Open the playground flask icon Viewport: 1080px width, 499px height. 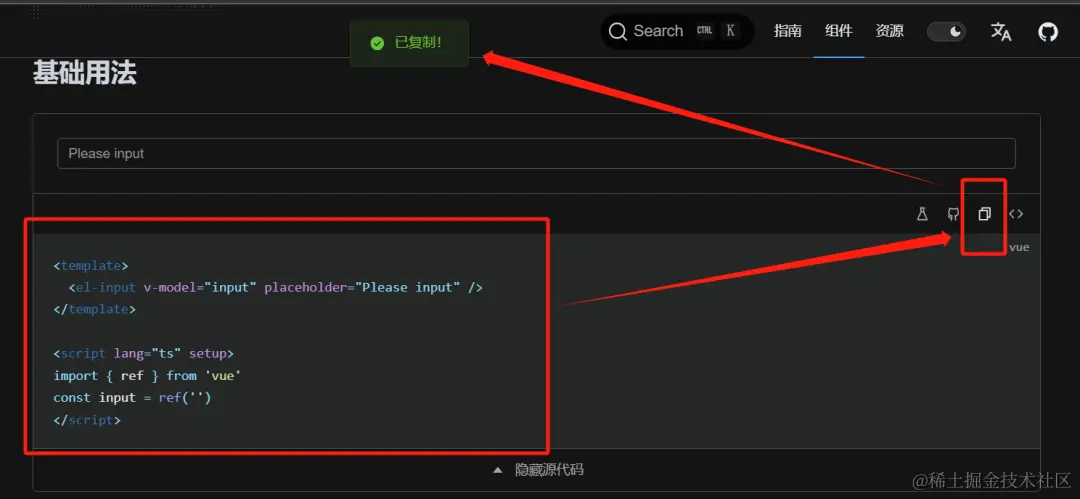(922, 214)
